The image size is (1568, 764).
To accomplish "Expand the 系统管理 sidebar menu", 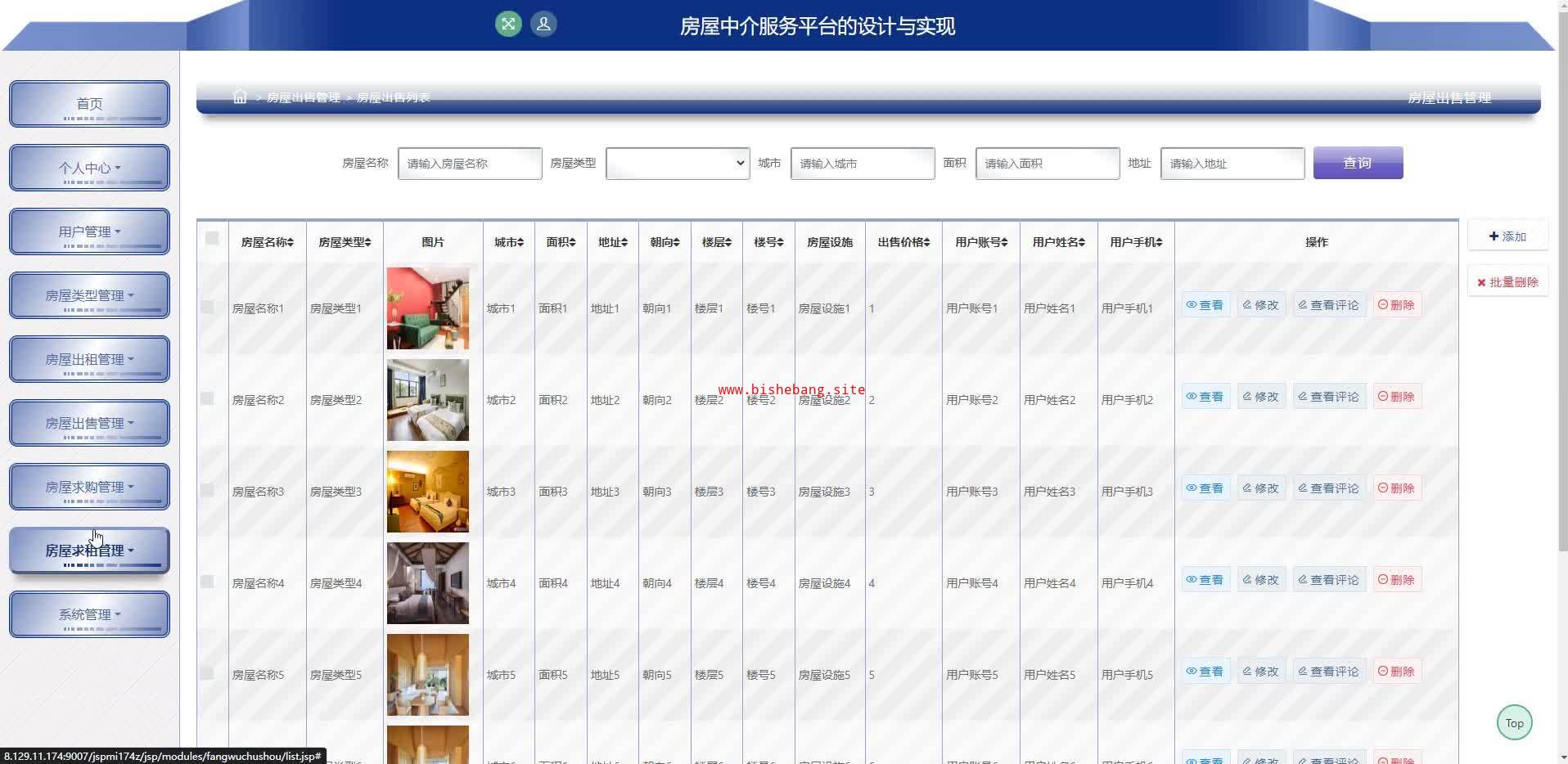I will 89,614.
